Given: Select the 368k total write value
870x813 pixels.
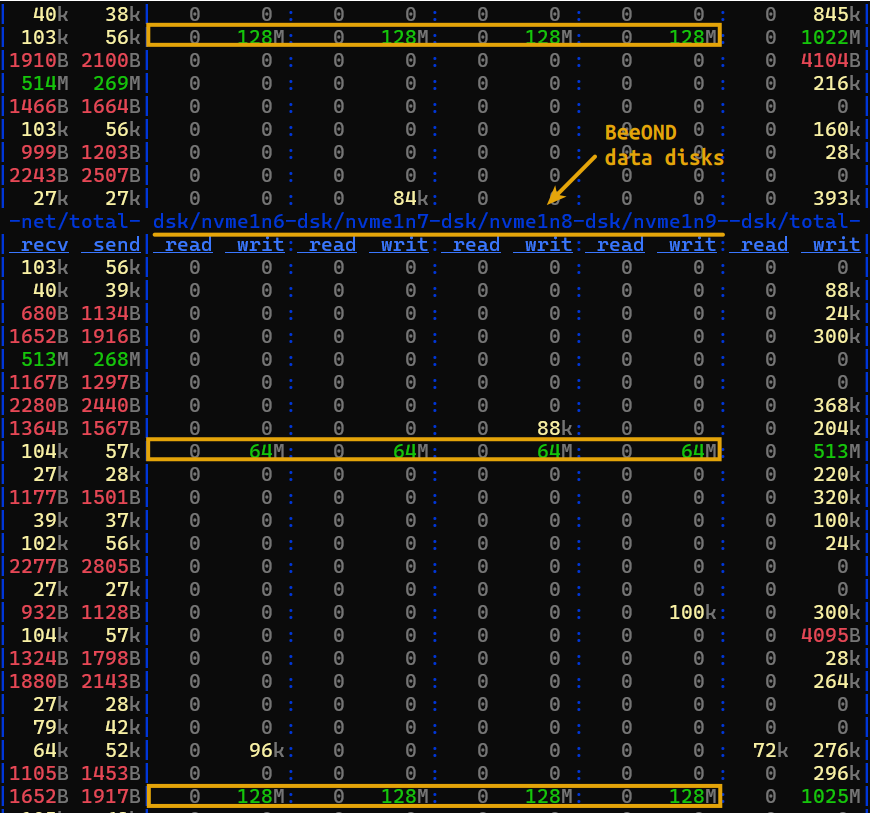Looking at the screenshot, I should [x=837, y=406].
